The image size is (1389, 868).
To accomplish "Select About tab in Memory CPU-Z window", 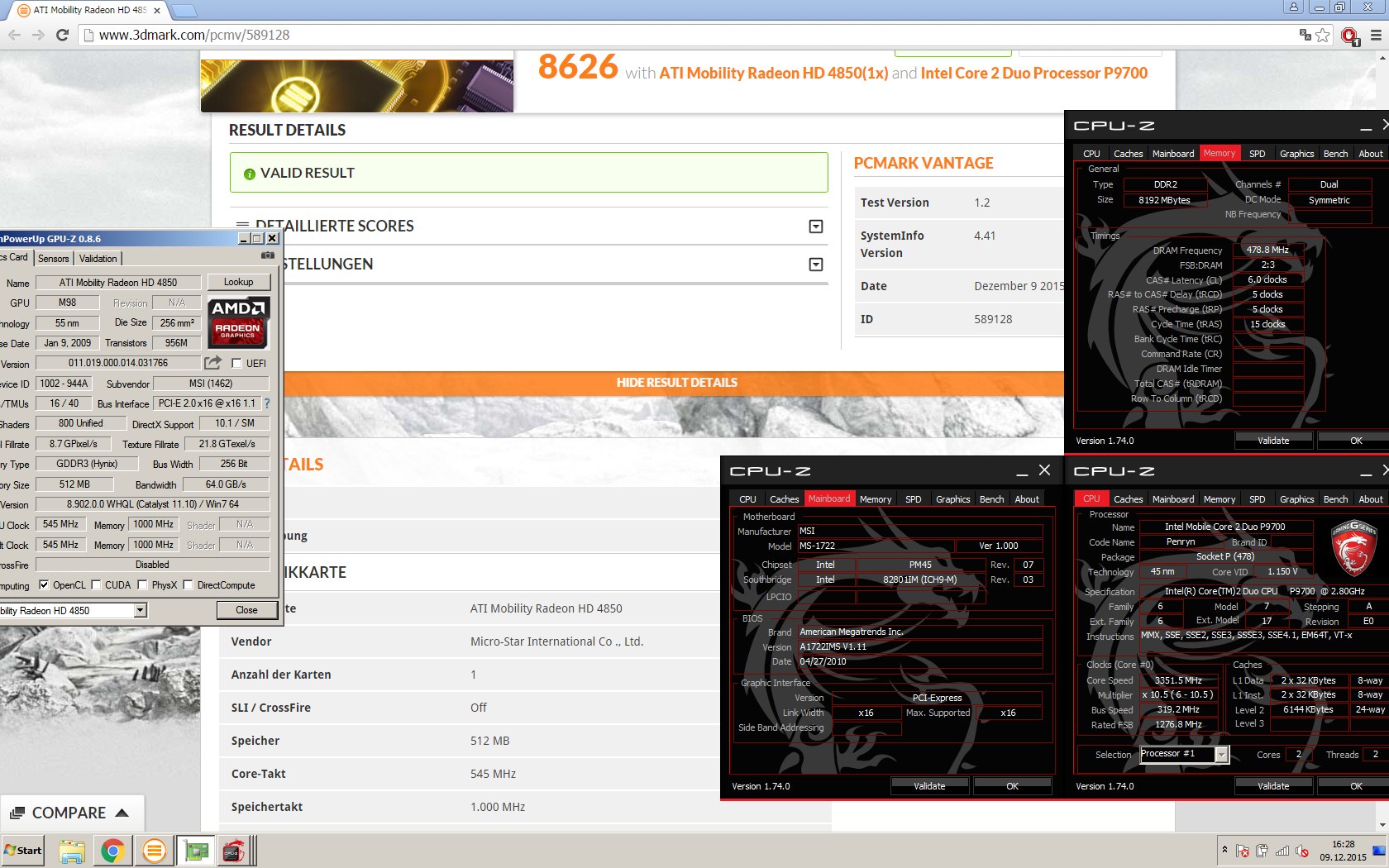I will click(x=1370, y=154).
